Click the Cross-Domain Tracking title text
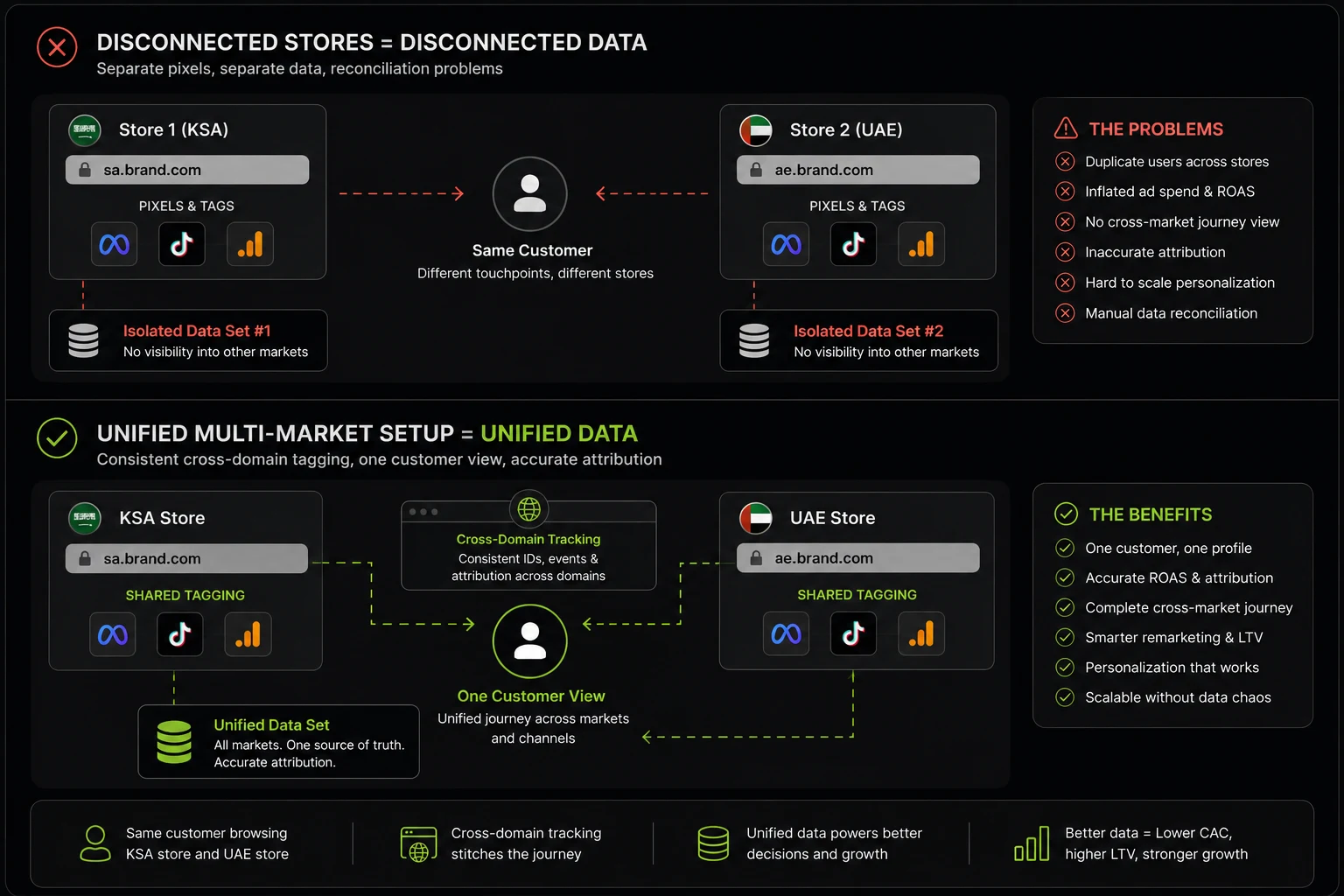This screenshot has width=1344, height=896. point(528,539)
